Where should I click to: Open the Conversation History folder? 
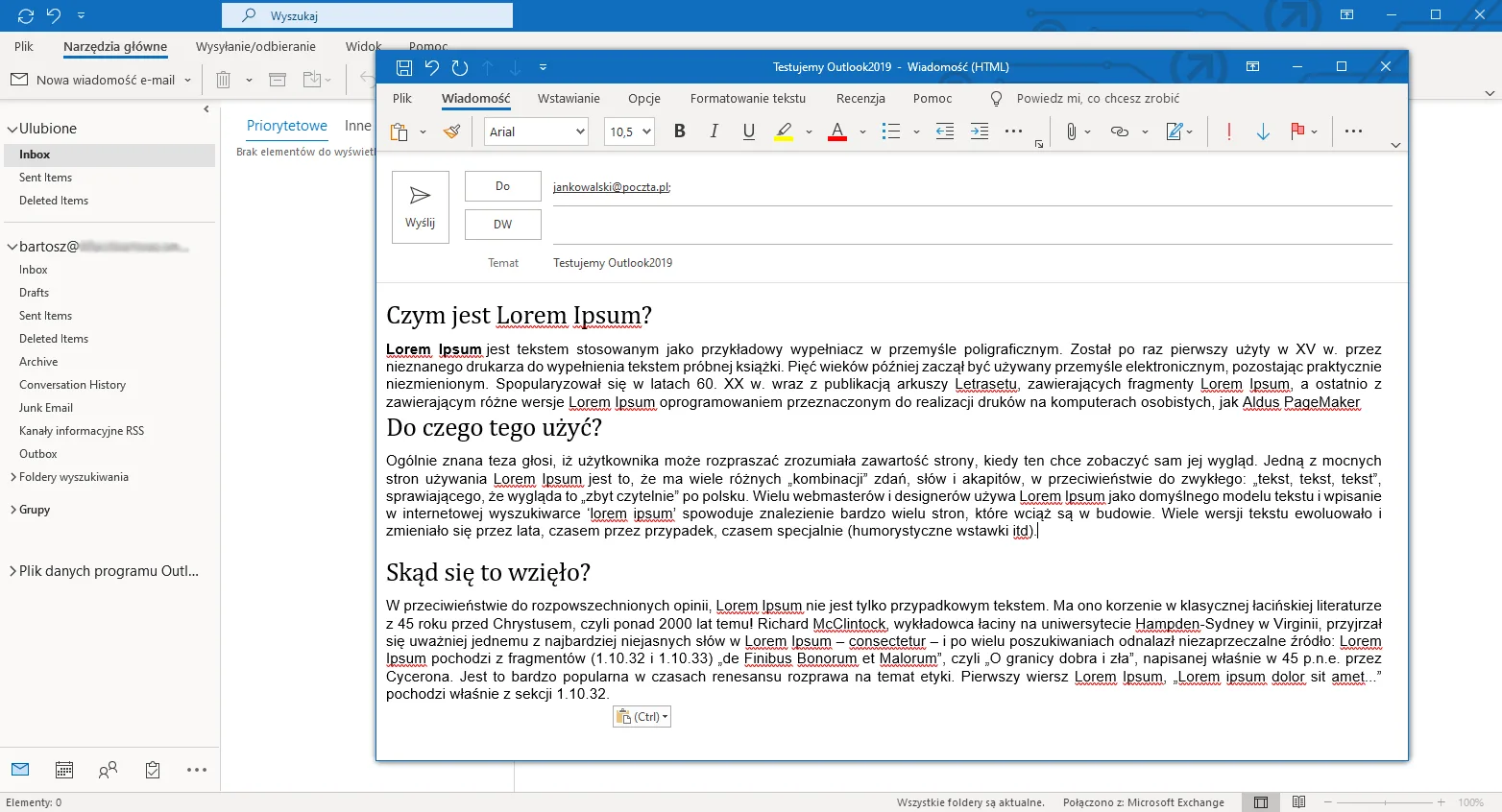[73, 385]
